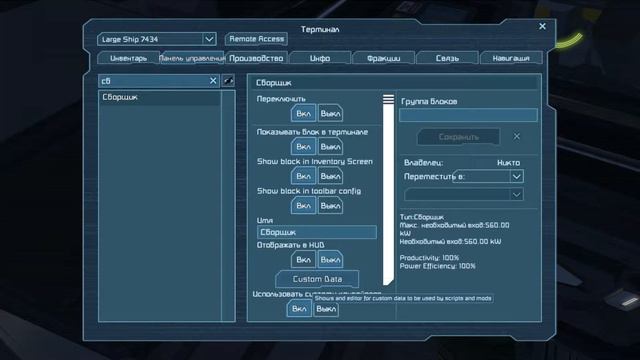
Task: Enable Show block in Inventory Screen
Action: coord(303,176)
